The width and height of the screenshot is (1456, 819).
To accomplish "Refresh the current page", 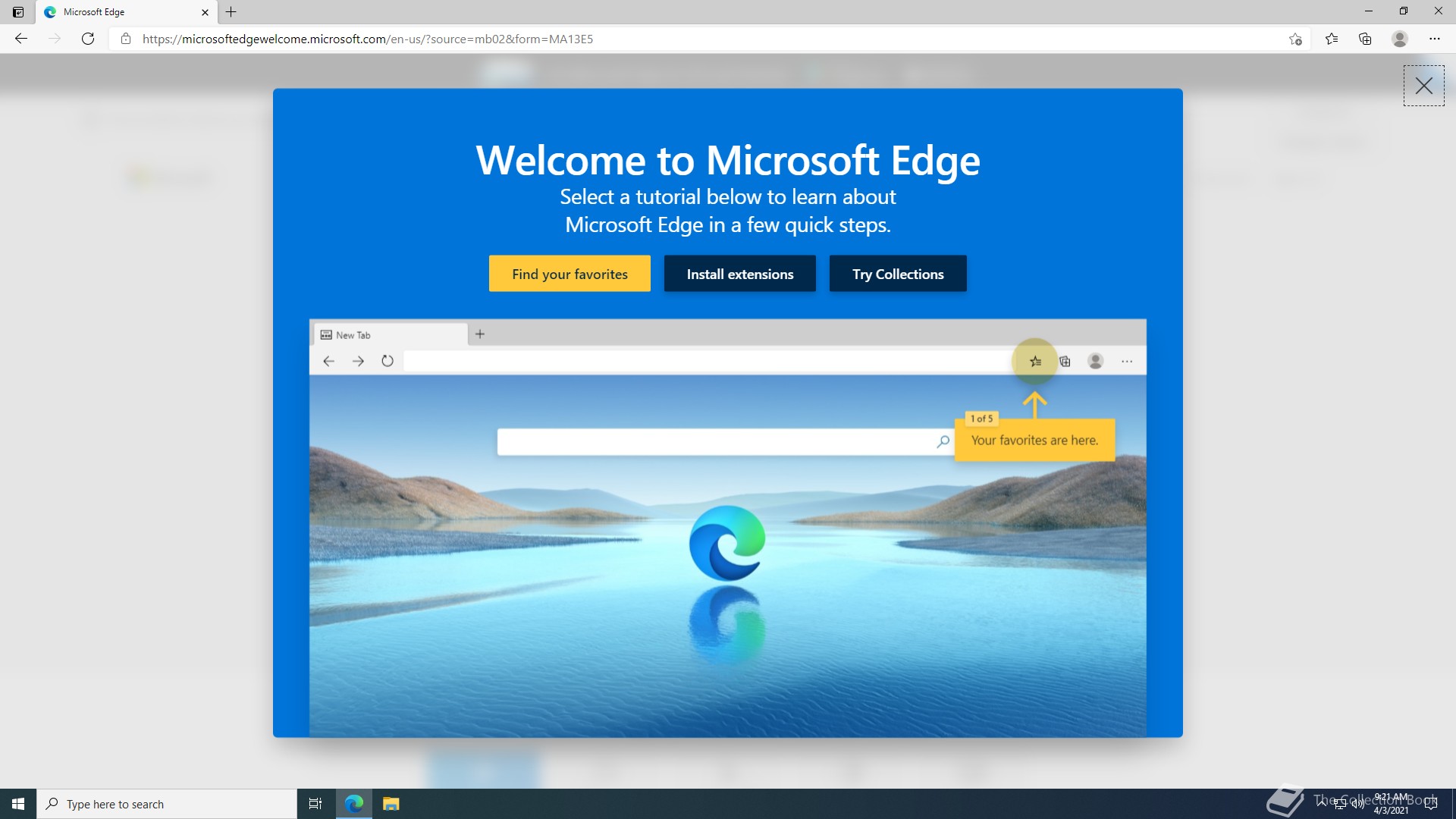I will point(88,39).
